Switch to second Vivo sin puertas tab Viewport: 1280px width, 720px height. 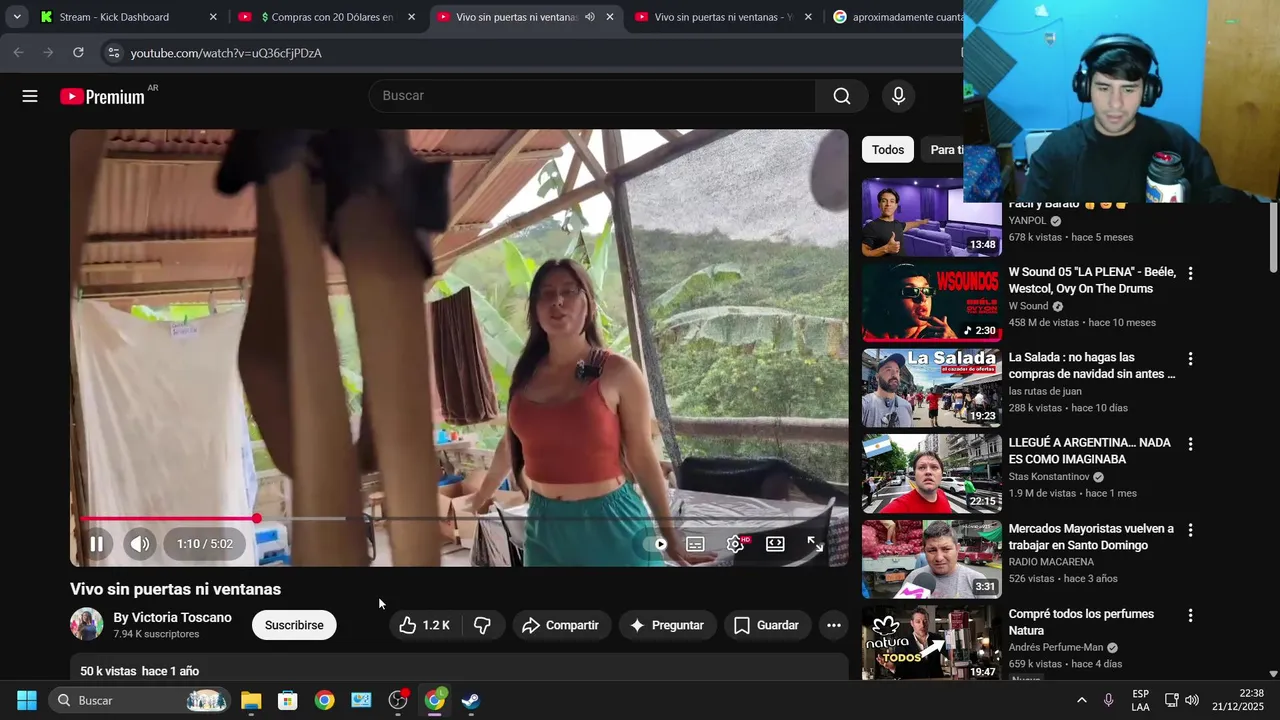tap(723, 17)
